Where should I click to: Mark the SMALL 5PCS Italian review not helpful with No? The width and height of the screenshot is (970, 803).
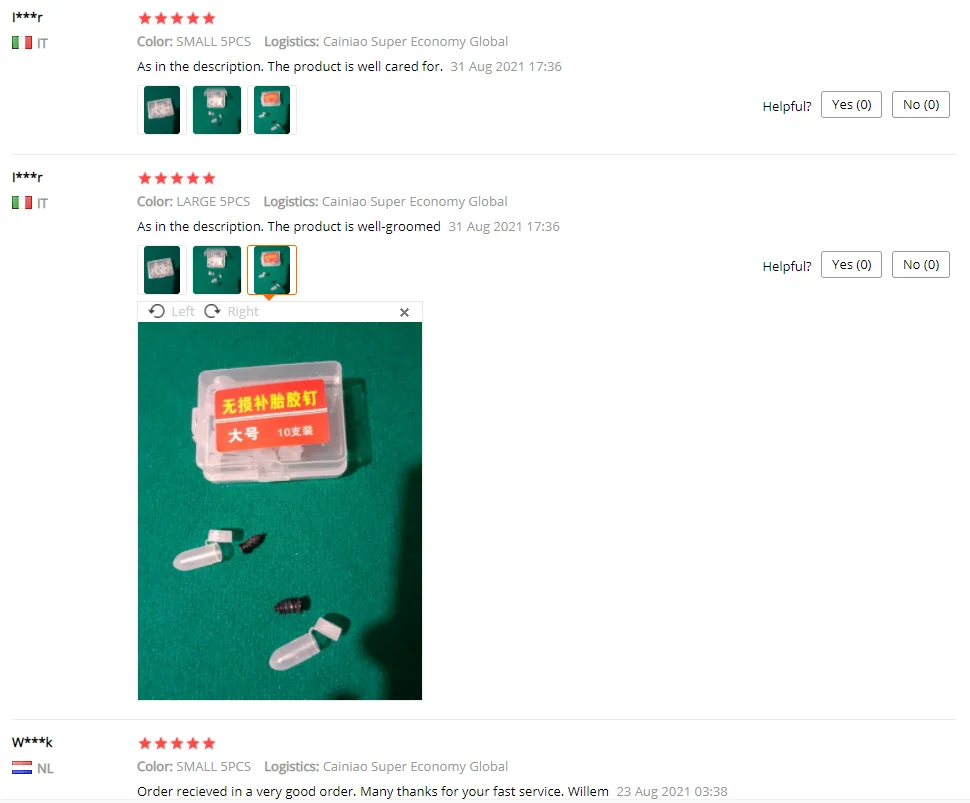click(921, 105)
